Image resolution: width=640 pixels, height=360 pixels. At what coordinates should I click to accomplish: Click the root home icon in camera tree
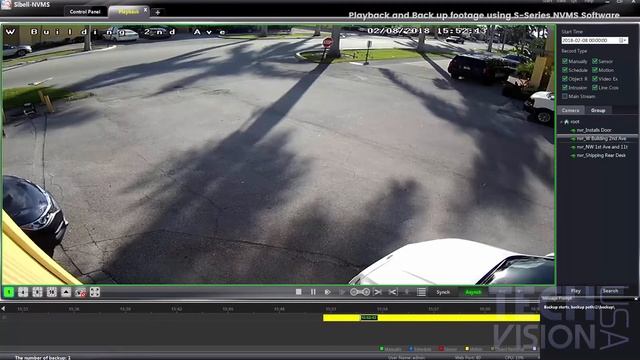click(567, 122)
